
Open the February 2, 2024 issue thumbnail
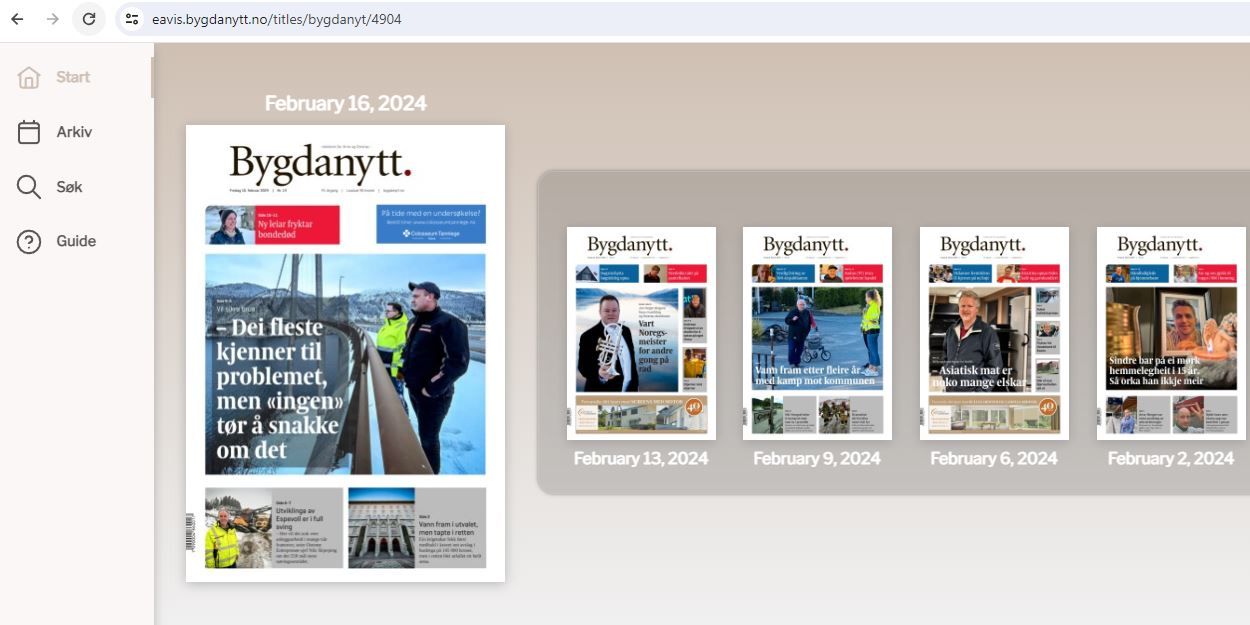pos(1171,333)
